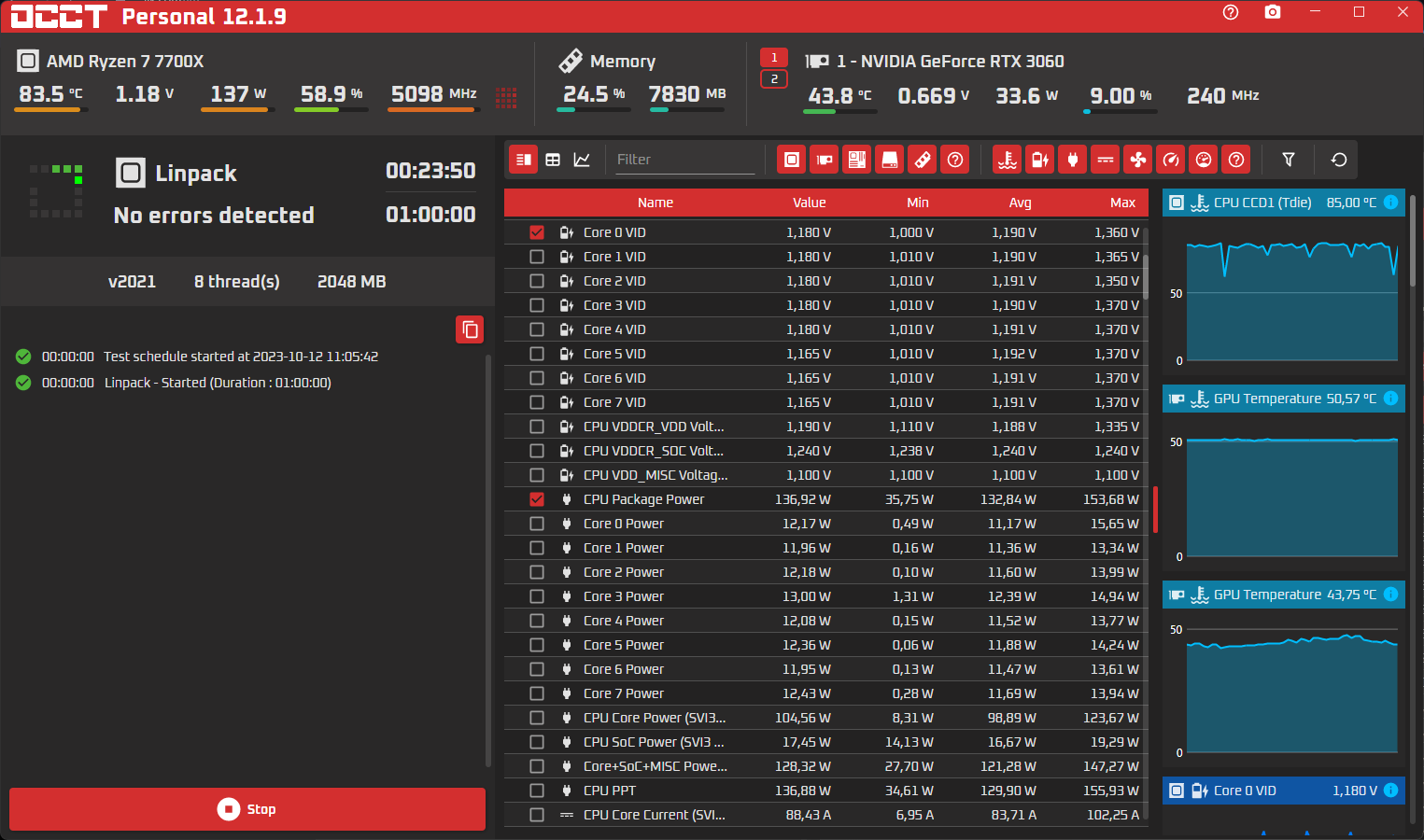Image resolution: width=1424 pixels, height=840 pixels.
Task: Uncheck the Core 0 VID row checkbox
Action: 537,232
